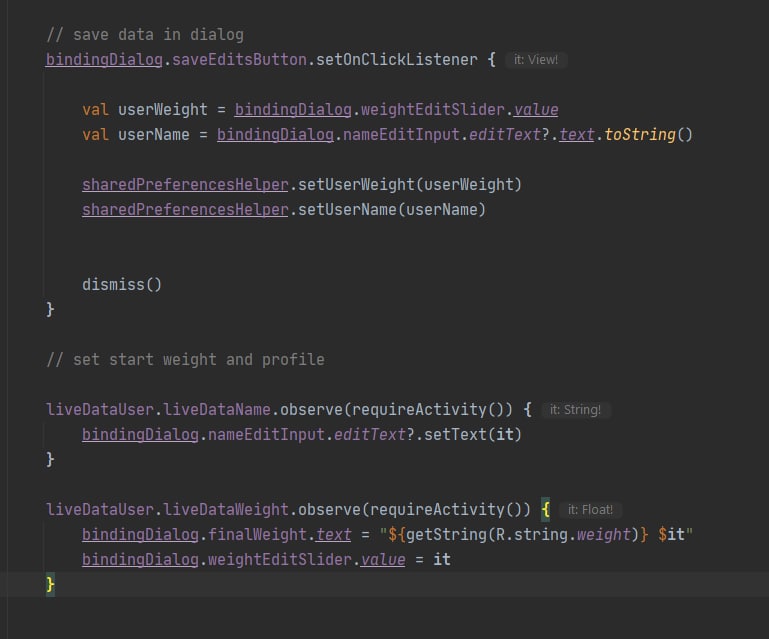This screenshot has width=769, height=639.
Task: Click the "it: Float!" inlay hint
Action: point(590,510)
